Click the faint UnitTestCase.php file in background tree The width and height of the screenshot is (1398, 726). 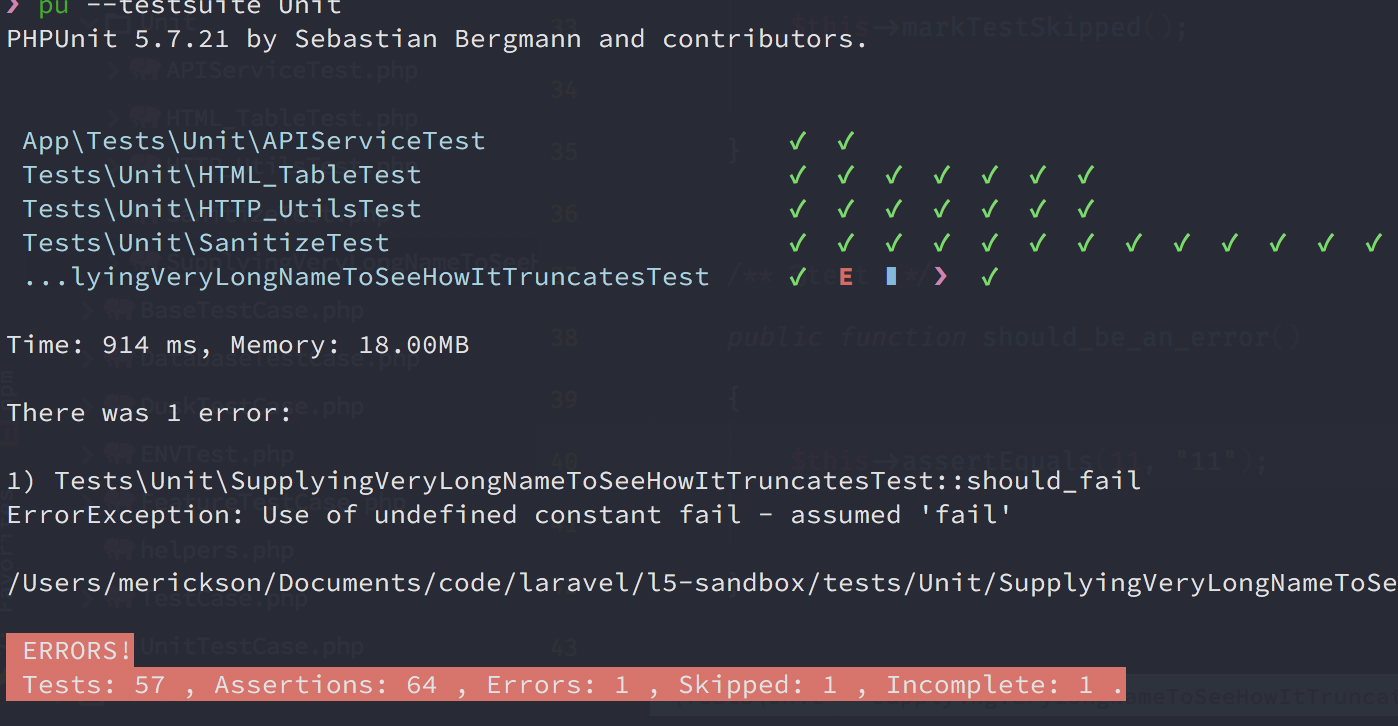(x=250, y=647)
